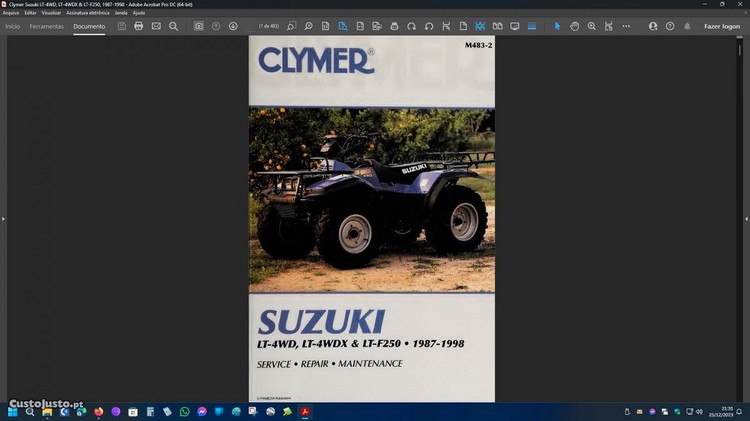Click the email envelope icon
The height and width of the screenshot is (421, 750).
156,26
